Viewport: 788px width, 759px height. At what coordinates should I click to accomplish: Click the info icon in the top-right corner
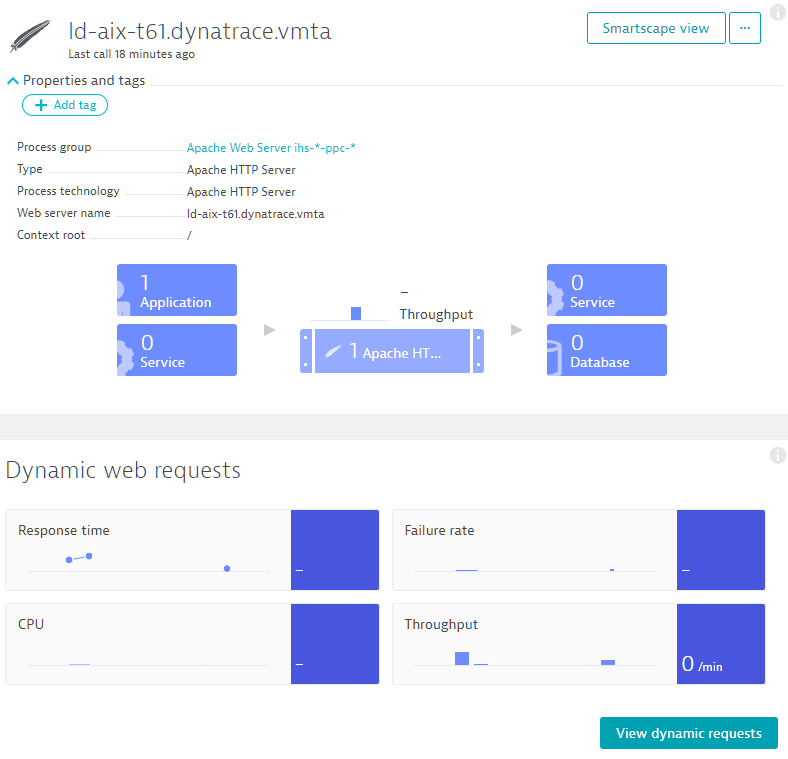pyautogui.click(x=778, y=13)
